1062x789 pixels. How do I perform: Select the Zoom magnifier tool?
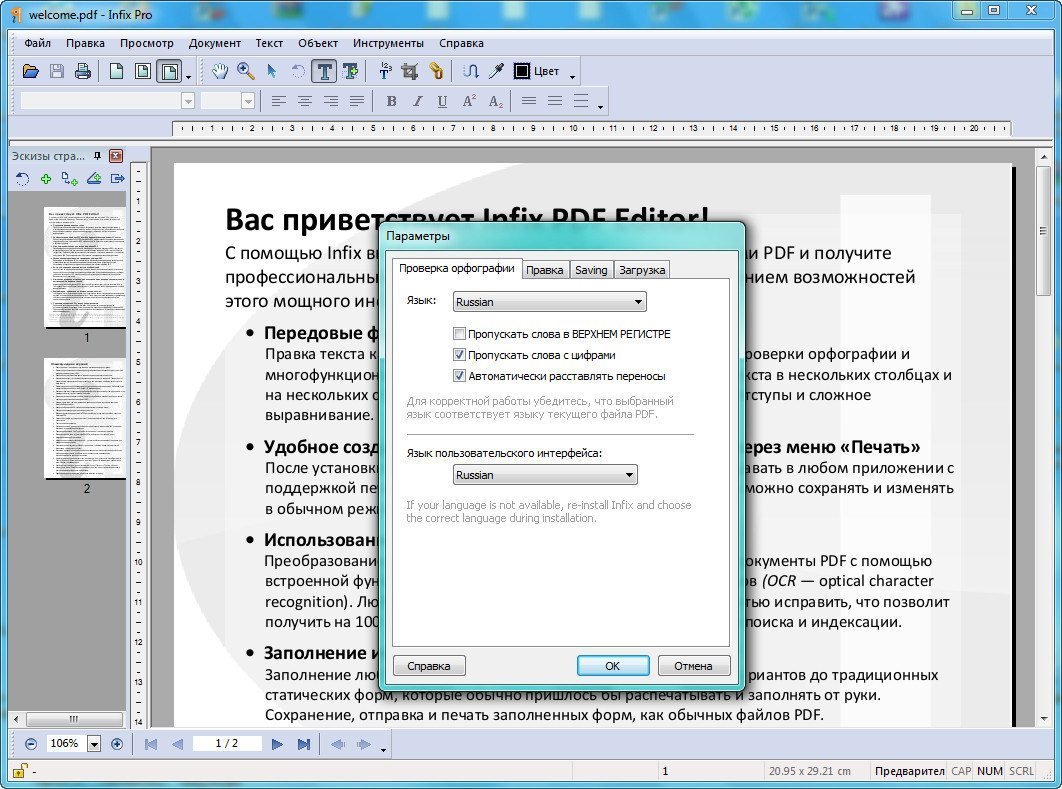(x=245, y=71)
